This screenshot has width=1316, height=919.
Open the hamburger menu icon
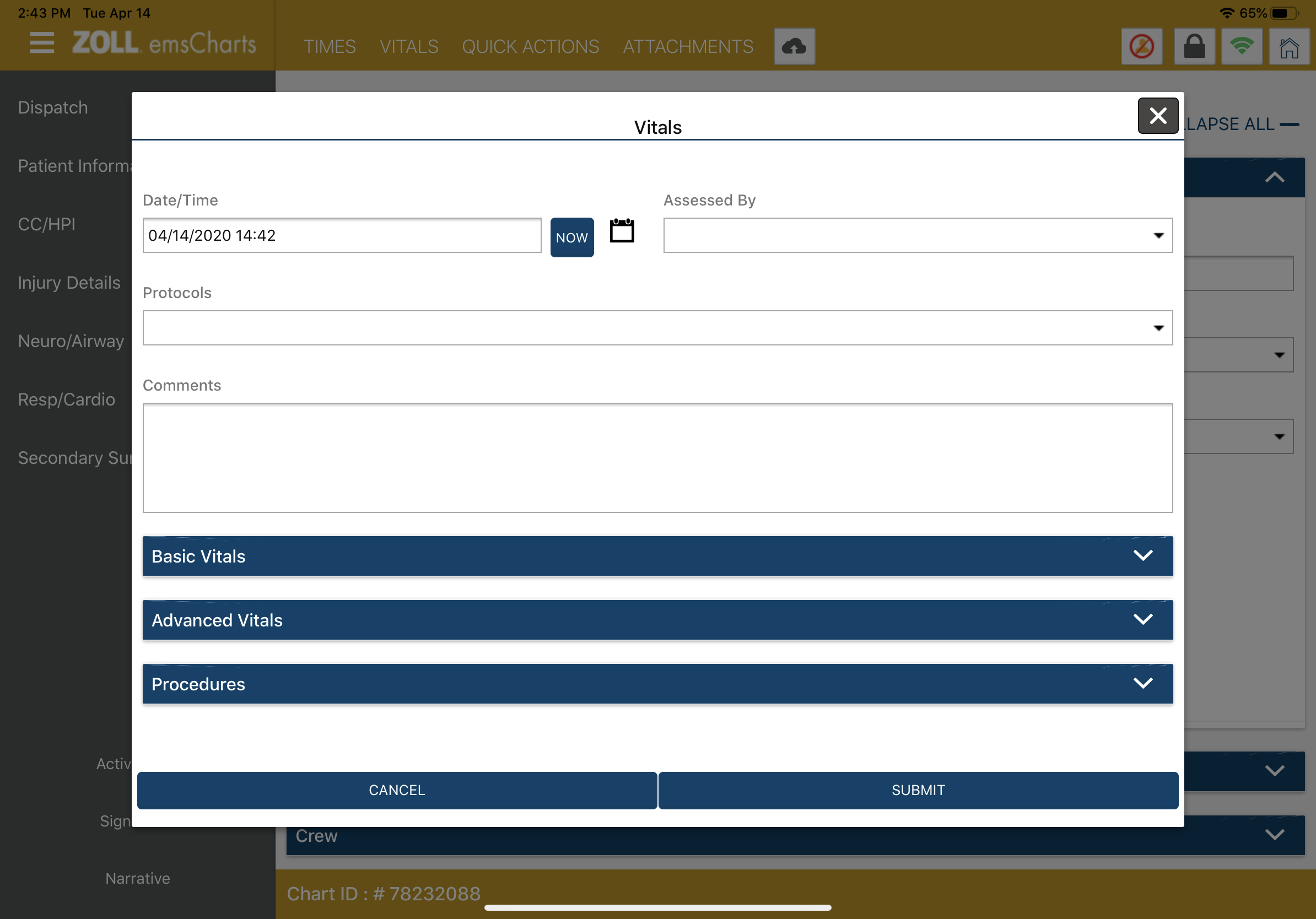coord(42,43)
